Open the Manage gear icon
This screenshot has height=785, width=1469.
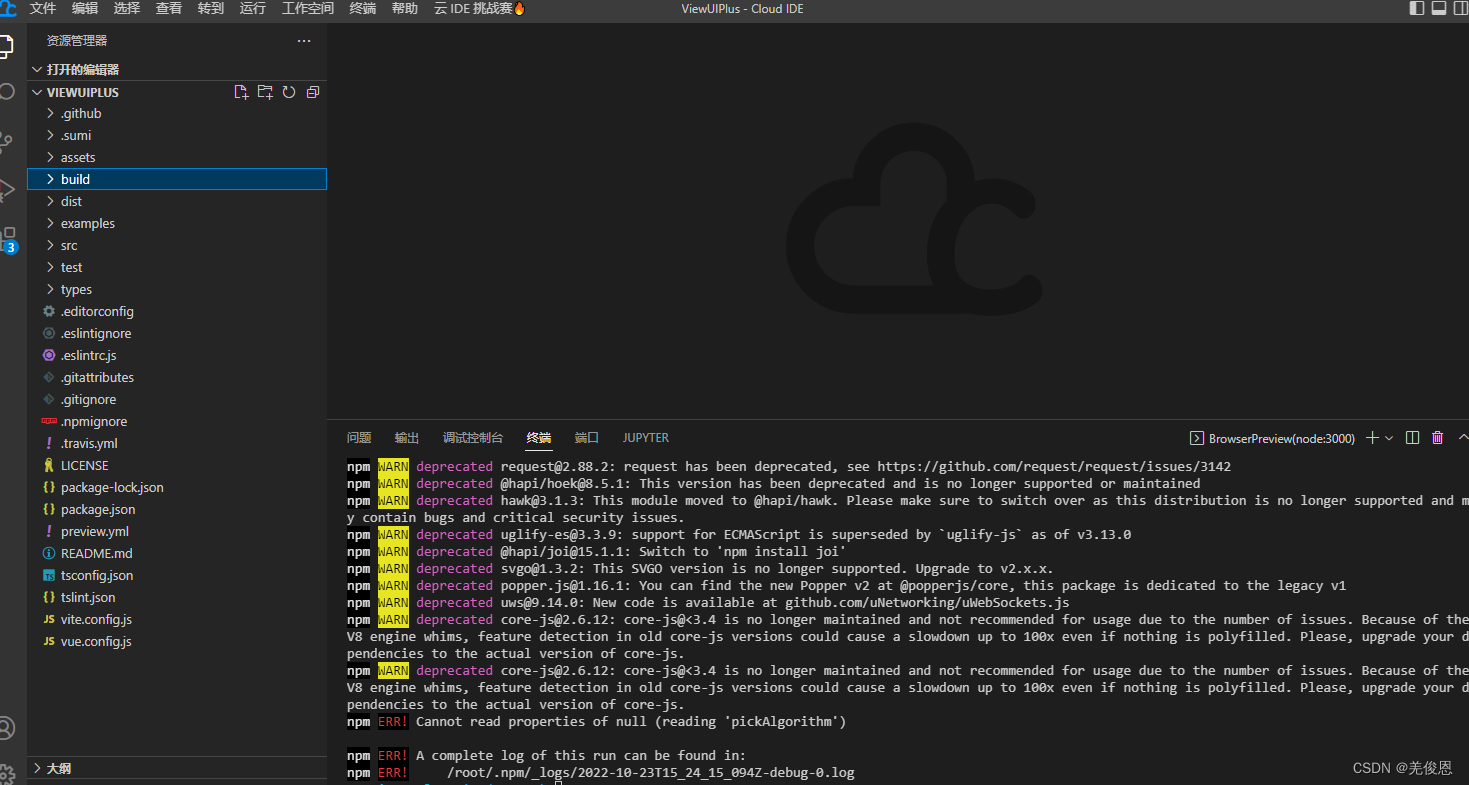click(6, 774)
